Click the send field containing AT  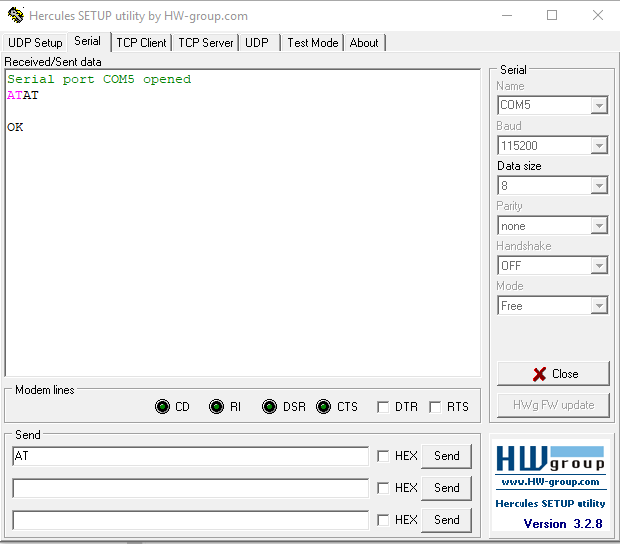(191, 456)
